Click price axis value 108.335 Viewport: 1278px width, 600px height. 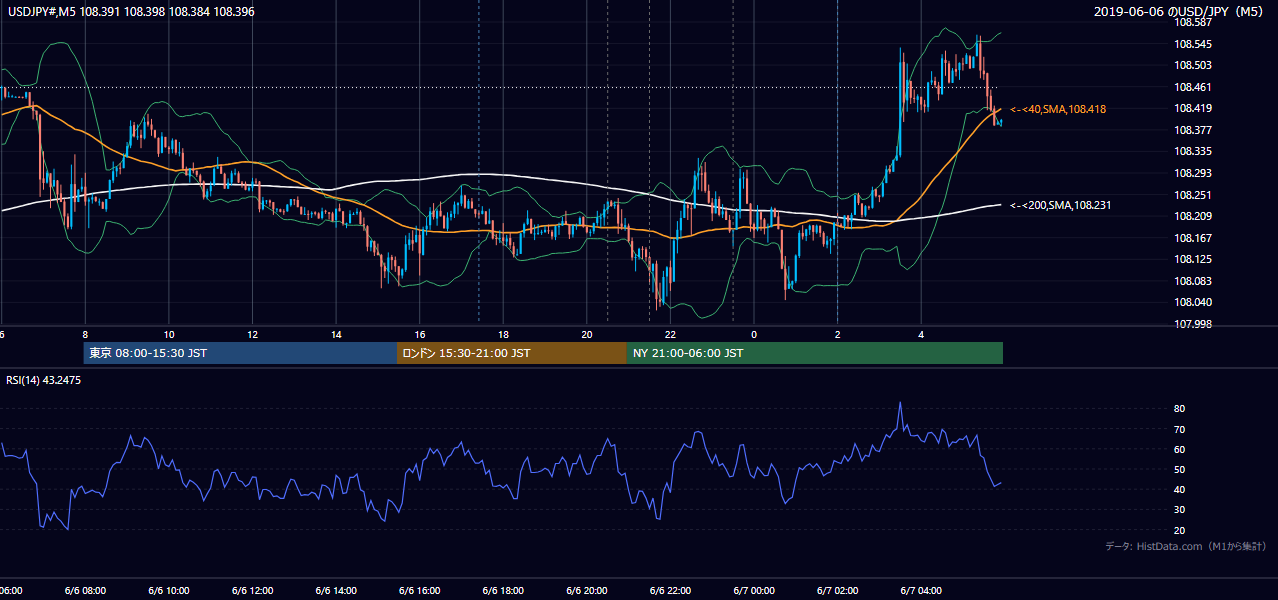click(1193, 151)
